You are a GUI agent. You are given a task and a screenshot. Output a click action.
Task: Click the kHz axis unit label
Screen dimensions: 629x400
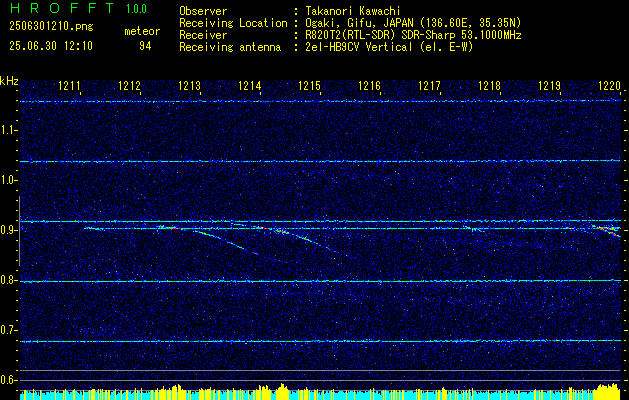9,81
